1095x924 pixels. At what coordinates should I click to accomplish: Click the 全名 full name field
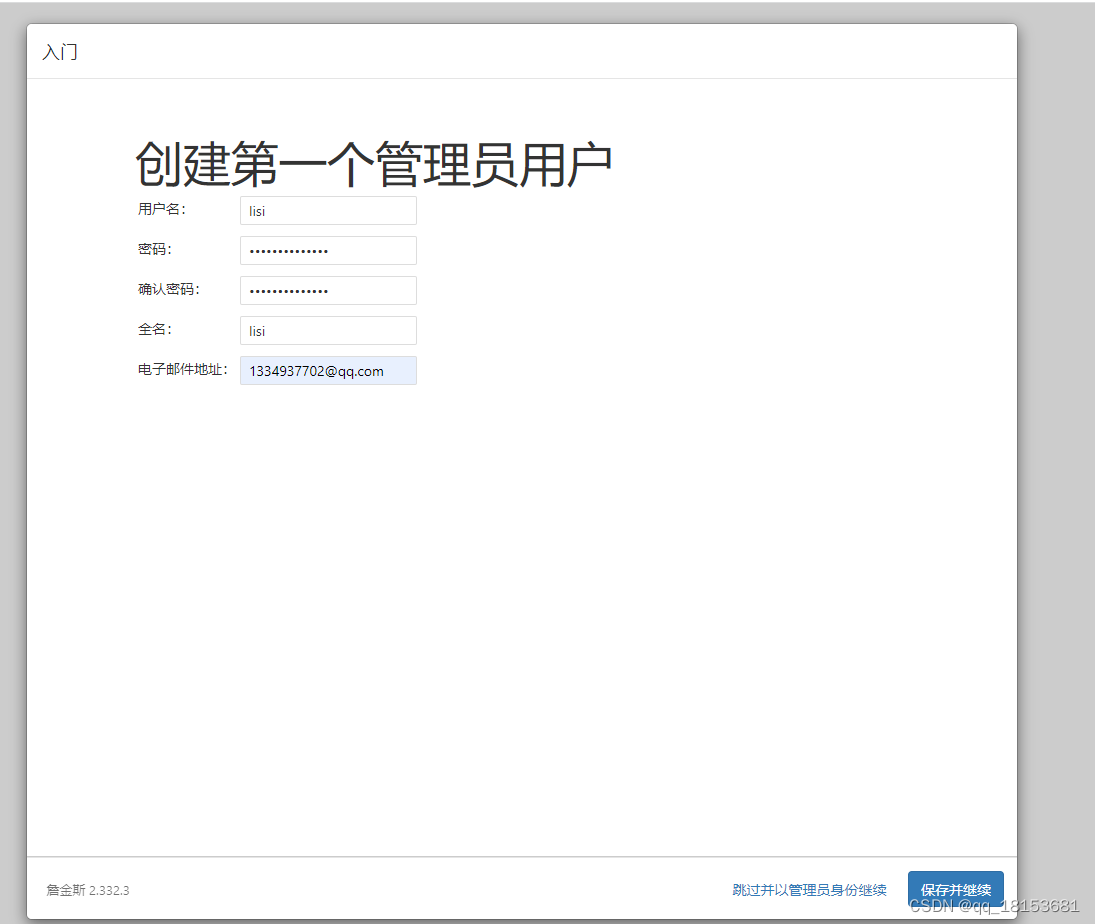[328, 330]
